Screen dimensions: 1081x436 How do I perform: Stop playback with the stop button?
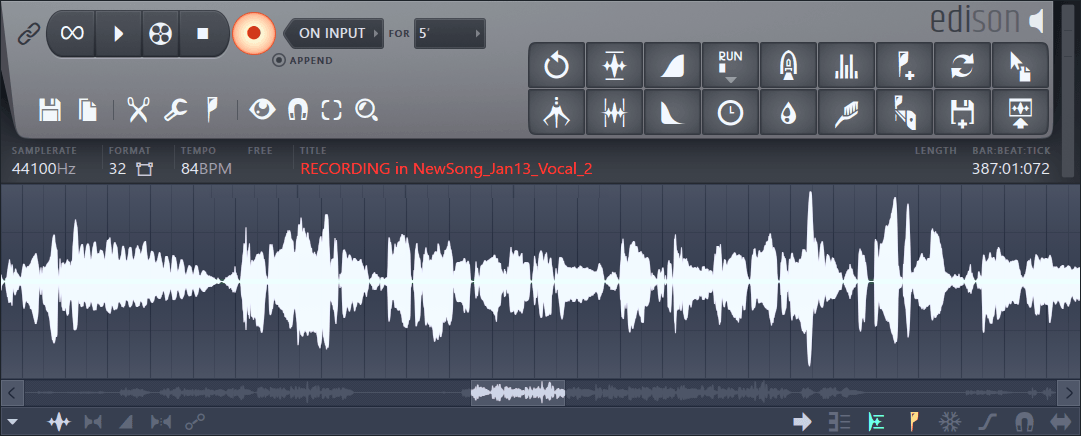(x=203, y=33)
